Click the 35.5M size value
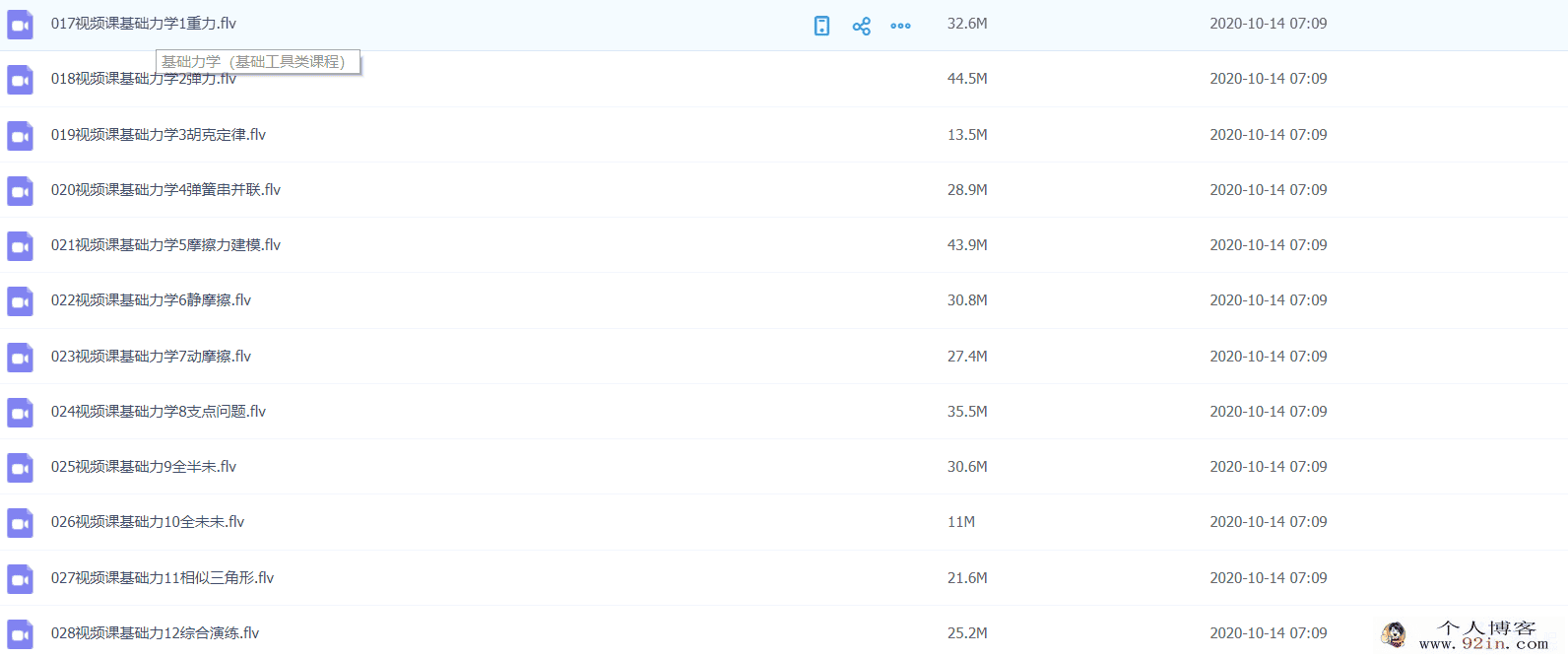 (x=967, y=412)
